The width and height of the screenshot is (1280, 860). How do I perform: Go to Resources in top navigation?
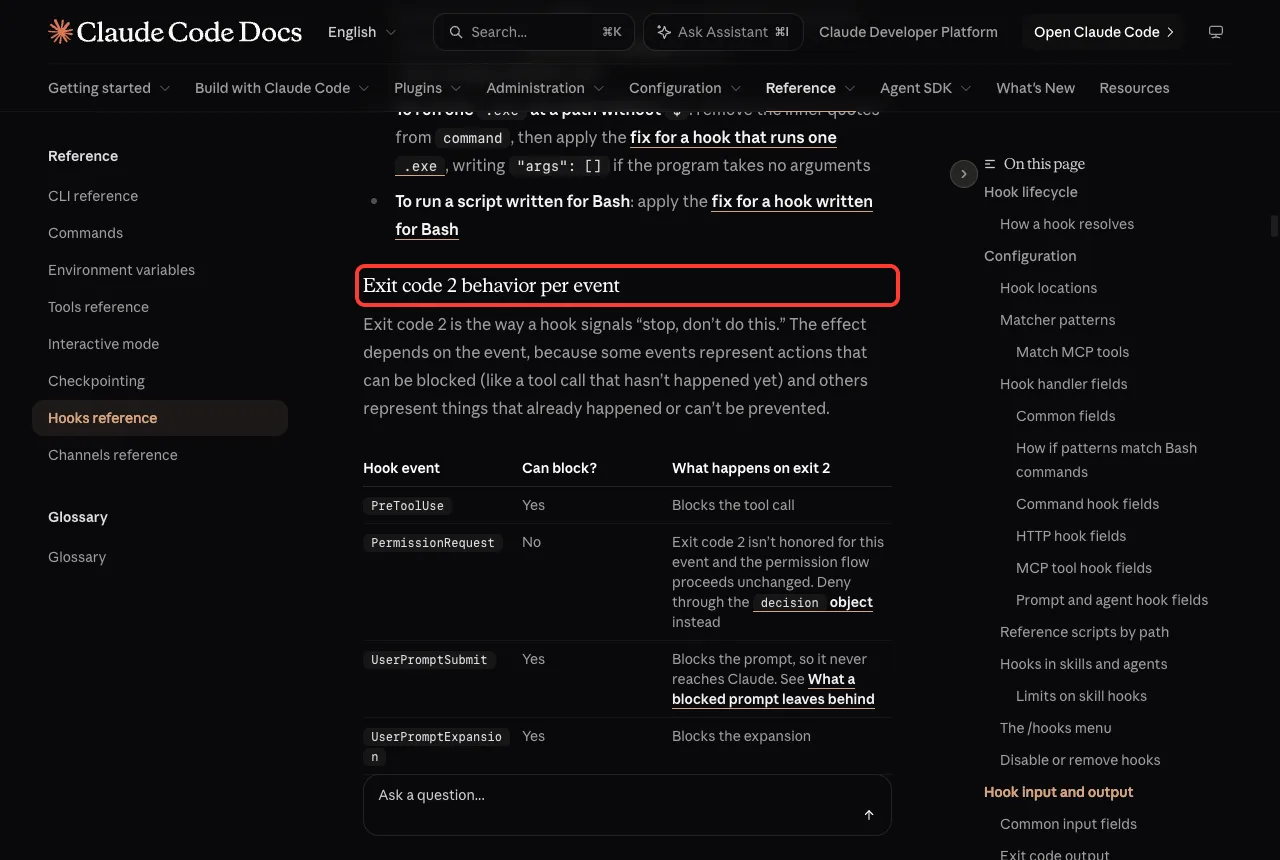click(1134, 88)
